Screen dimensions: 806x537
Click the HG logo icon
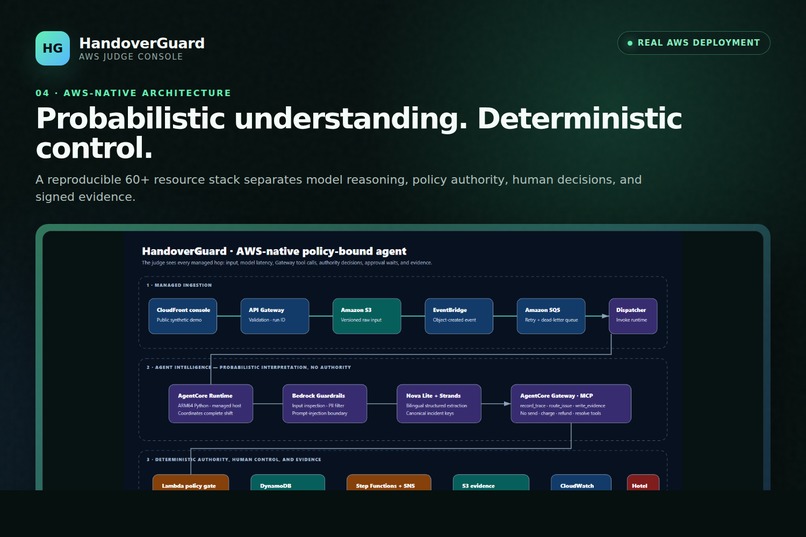[x=52, y=48]
